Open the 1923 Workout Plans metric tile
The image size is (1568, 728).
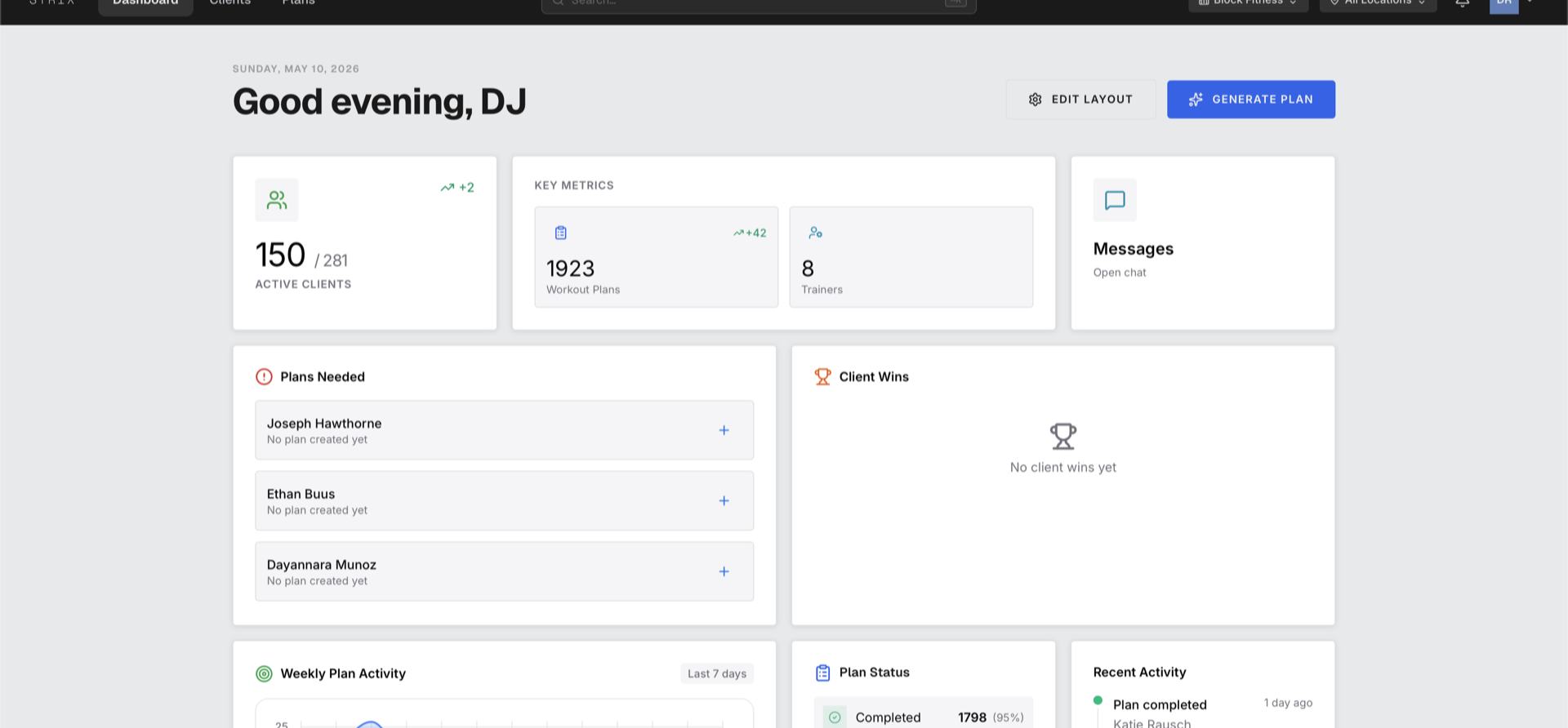[x=657, y=257]
